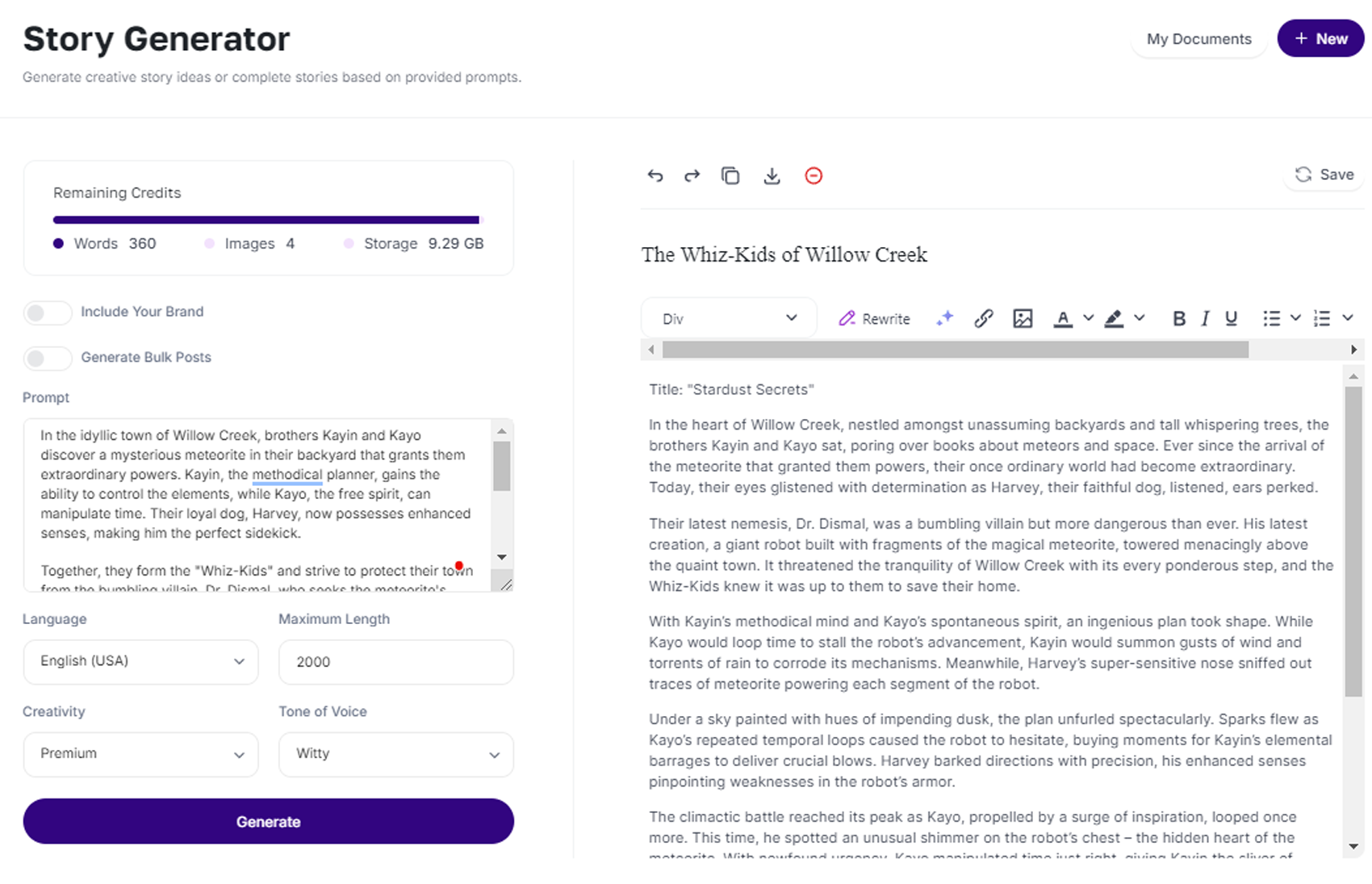Download the generated document
Screen dimensions: 1372x884
(772, 175)
